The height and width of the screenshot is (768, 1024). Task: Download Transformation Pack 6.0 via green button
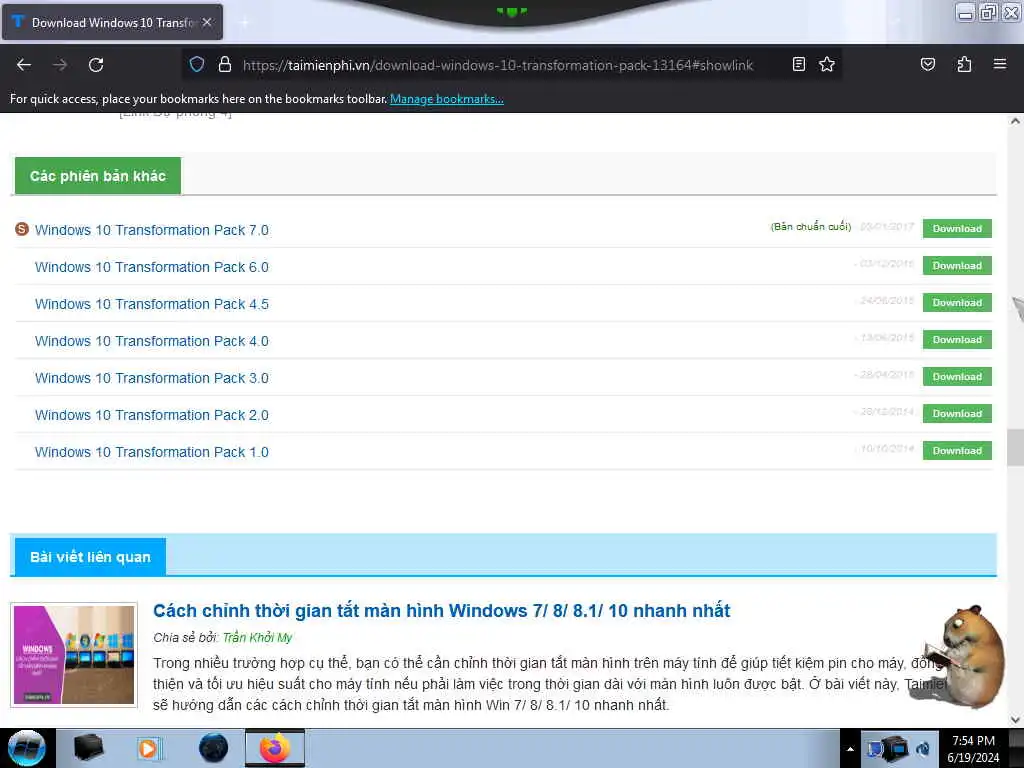tap(957, 266)
